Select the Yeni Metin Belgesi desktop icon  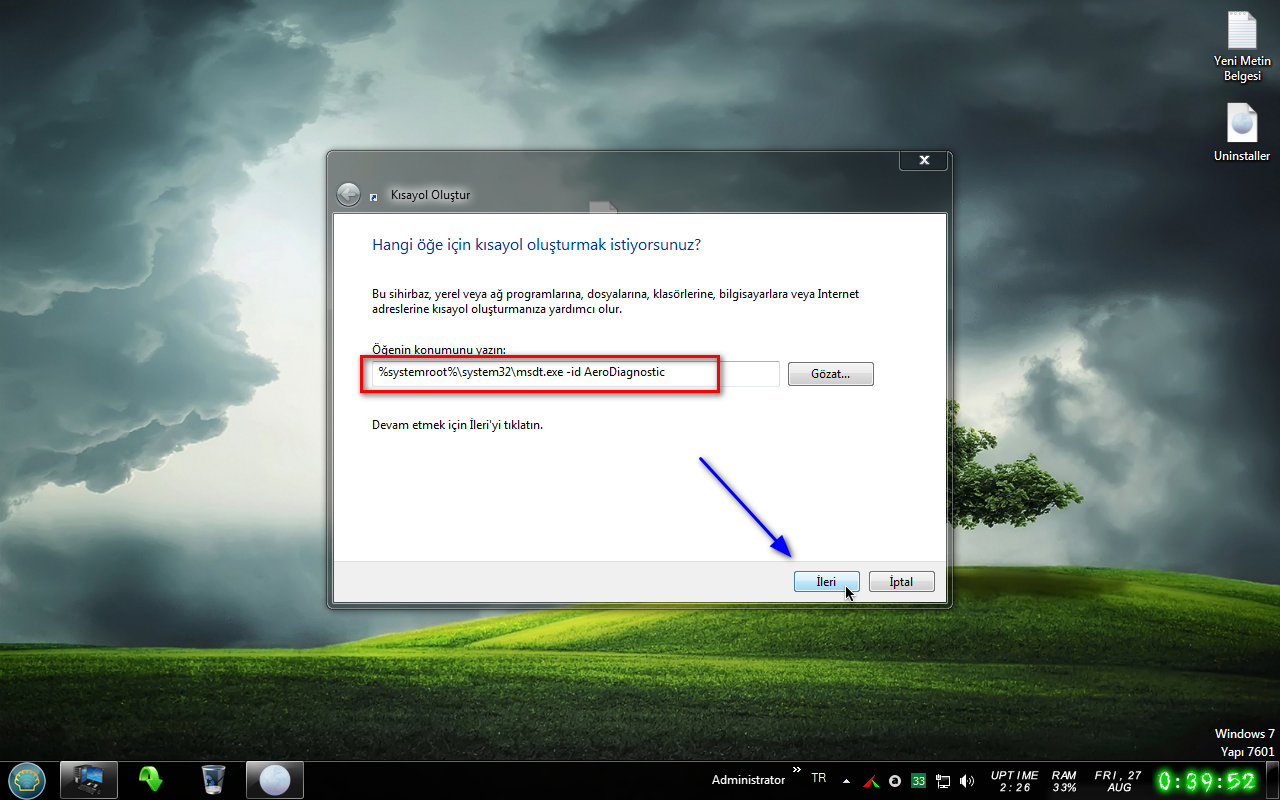(1242, 47)
